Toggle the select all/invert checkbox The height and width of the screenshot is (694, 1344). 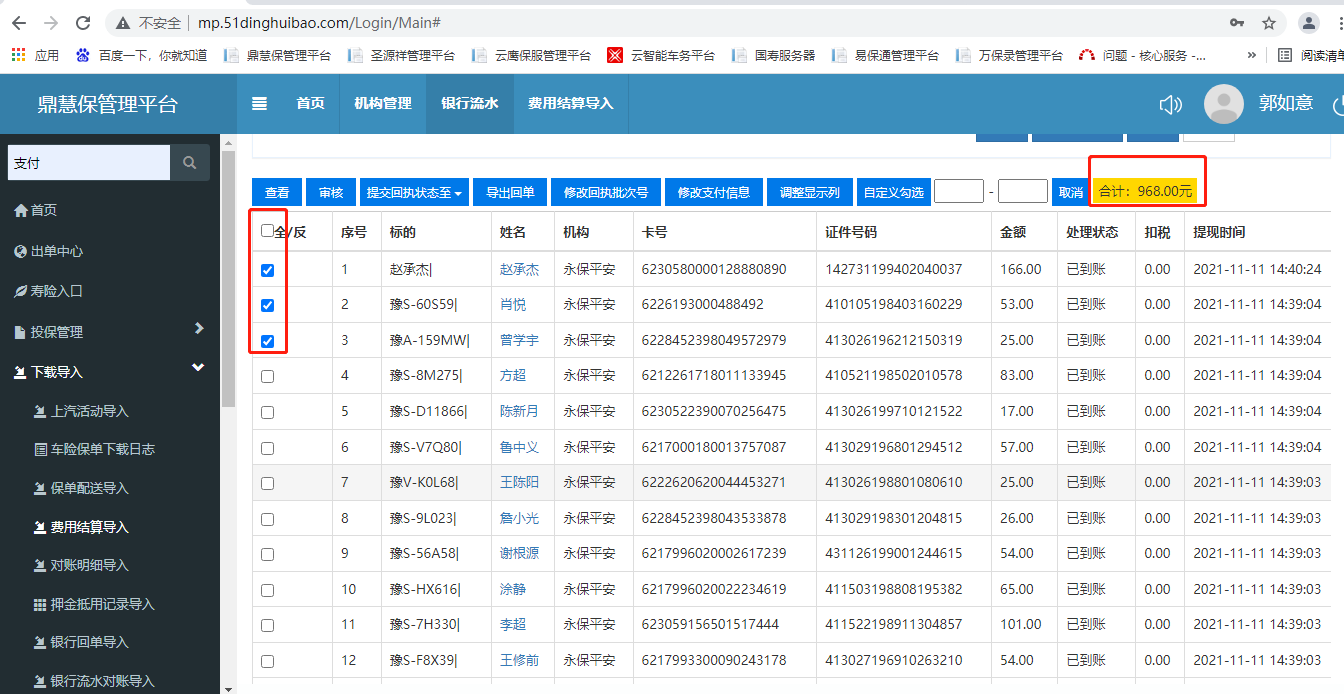coord(267,231)
